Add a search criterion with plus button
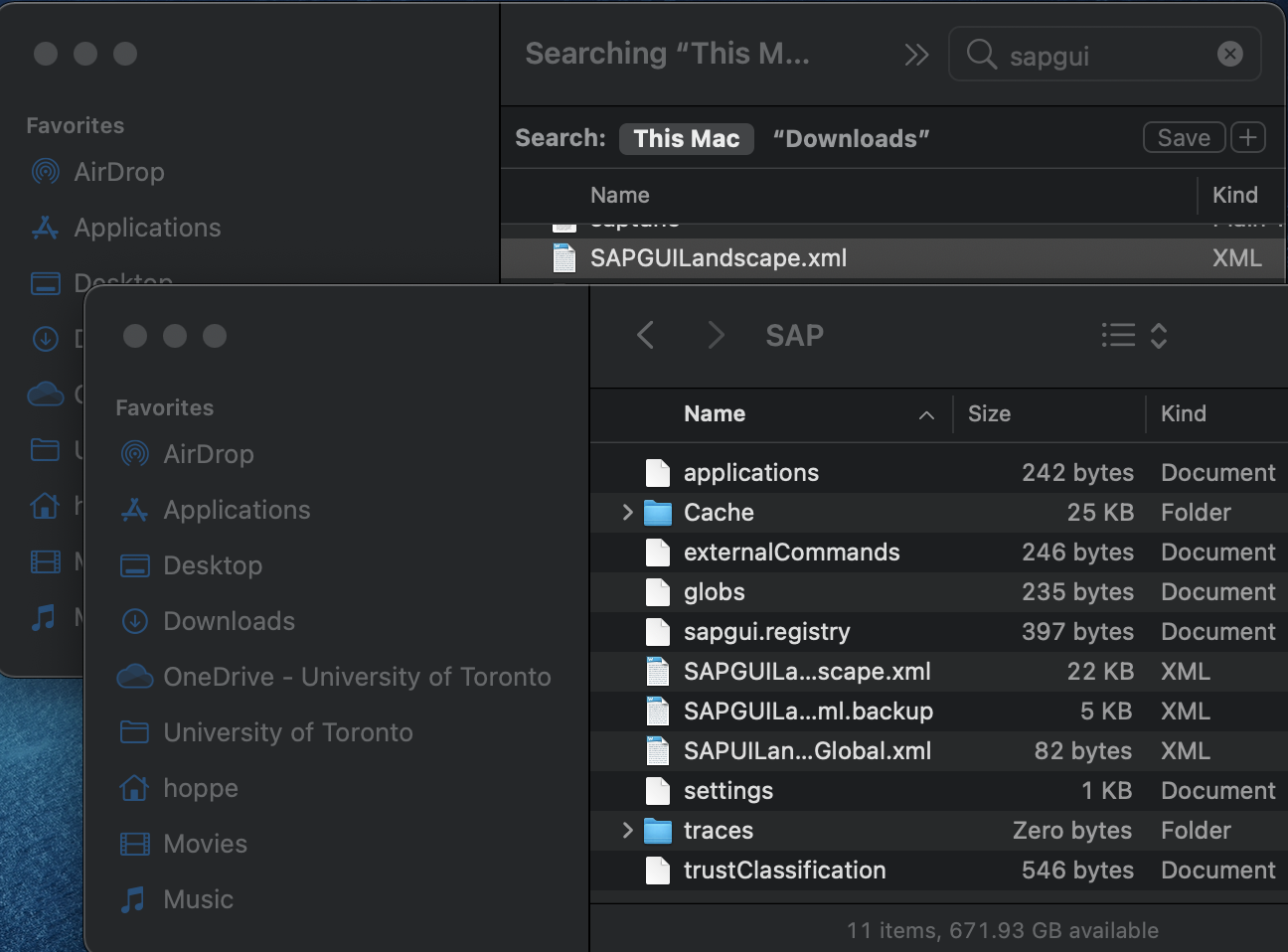This screenshot has width=1288, height=952. [x=1248, y=137]
